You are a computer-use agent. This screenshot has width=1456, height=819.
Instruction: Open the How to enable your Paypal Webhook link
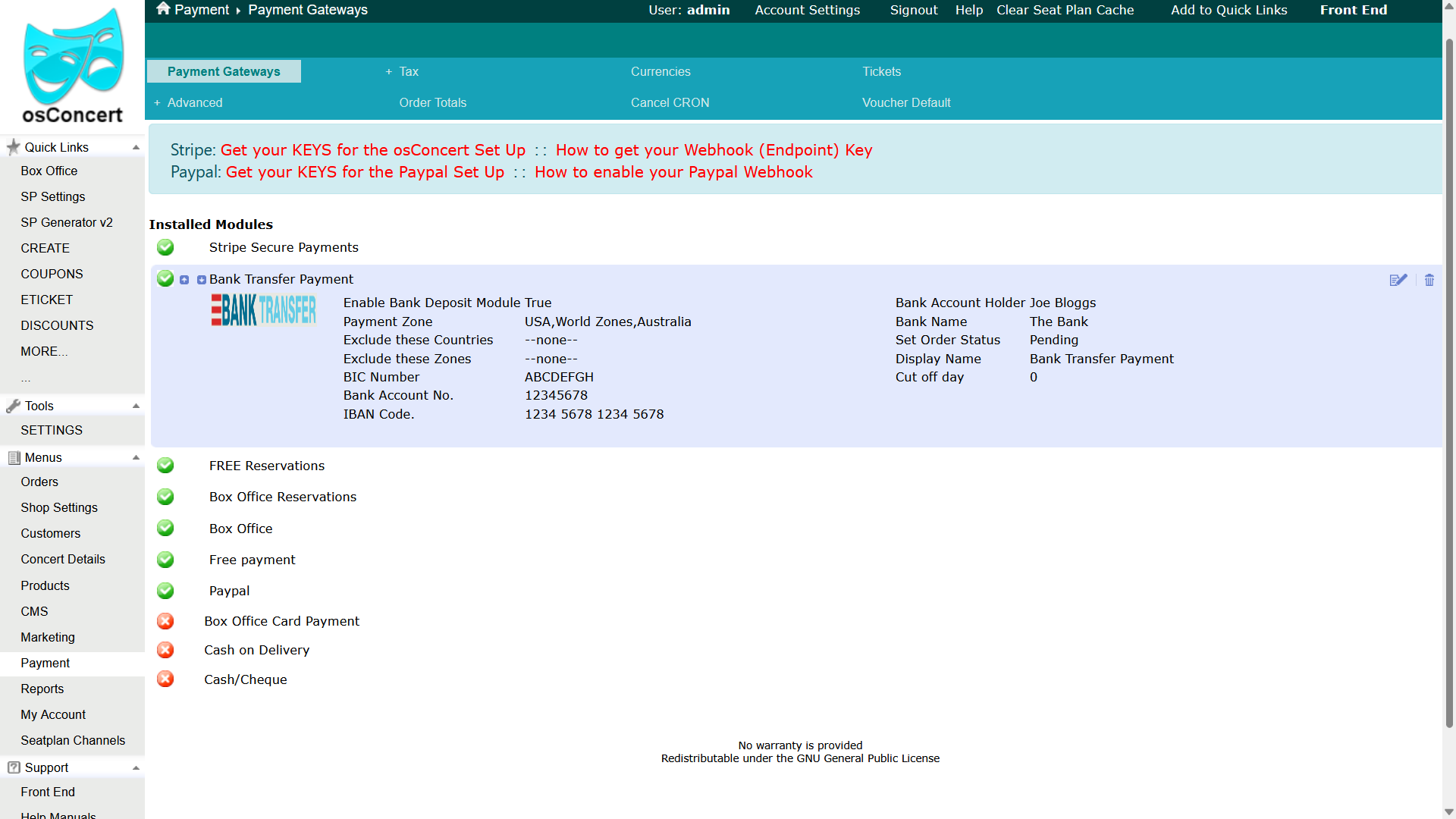click(x=673, y=172)
